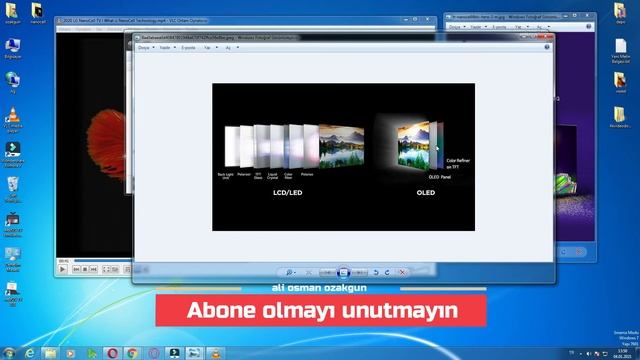The width and height of the screenshot is (640, 360).
Task: Play the video in VLC
Action: pyautogui.click(x=62, y=269)
